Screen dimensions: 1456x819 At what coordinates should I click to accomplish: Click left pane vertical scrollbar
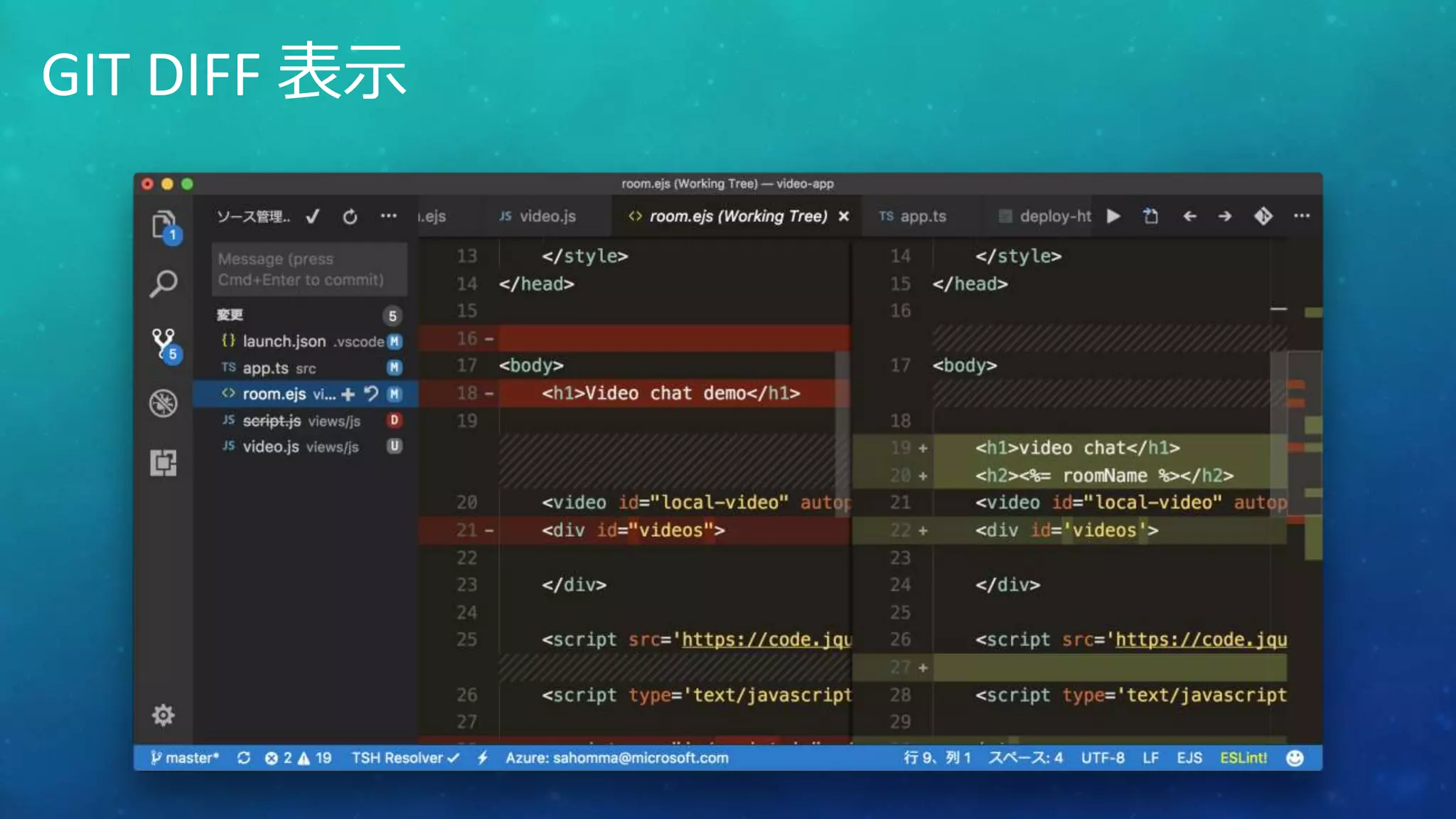point(842,434)
